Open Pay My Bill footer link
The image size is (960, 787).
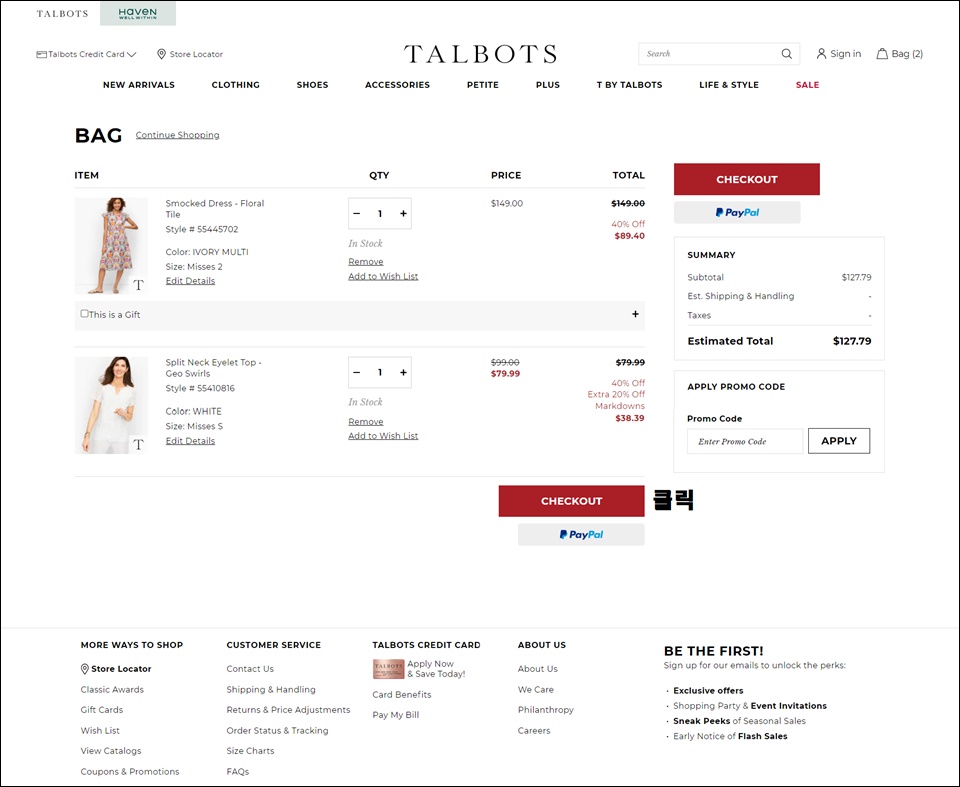(x=396, y=715)
